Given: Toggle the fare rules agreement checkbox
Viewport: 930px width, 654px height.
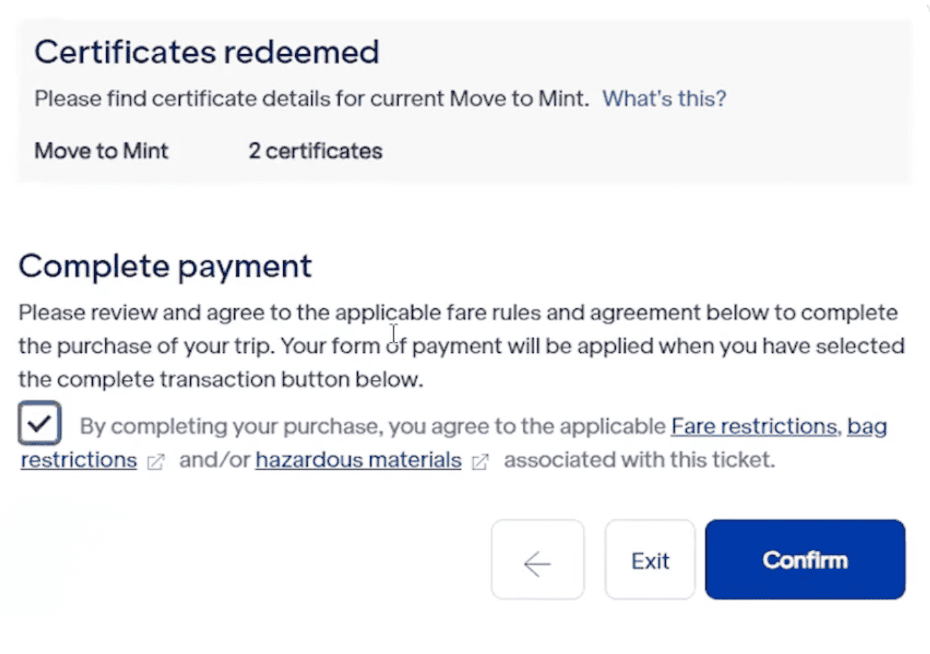Looking at the screenshot, I should (39, 424).
